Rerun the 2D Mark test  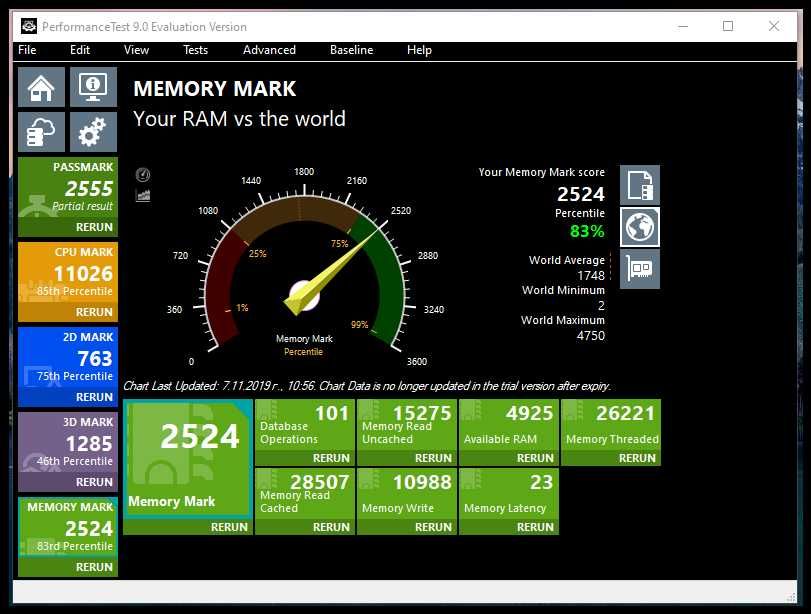(x=94, y=397)
